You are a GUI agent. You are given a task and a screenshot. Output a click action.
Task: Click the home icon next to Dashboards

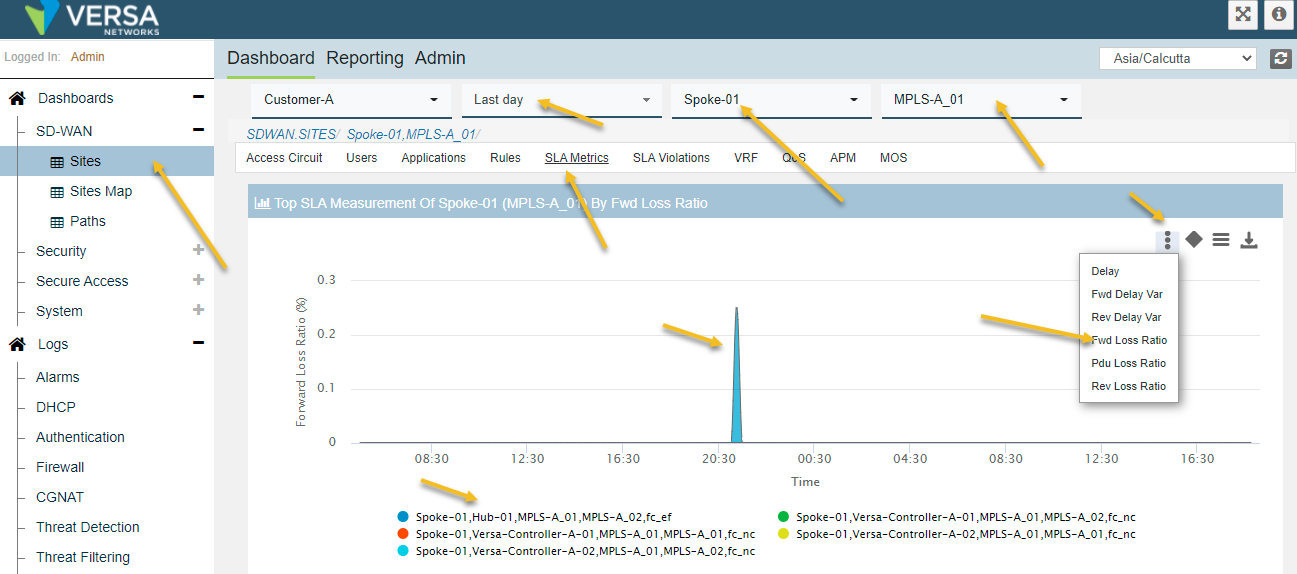[17, 98]
